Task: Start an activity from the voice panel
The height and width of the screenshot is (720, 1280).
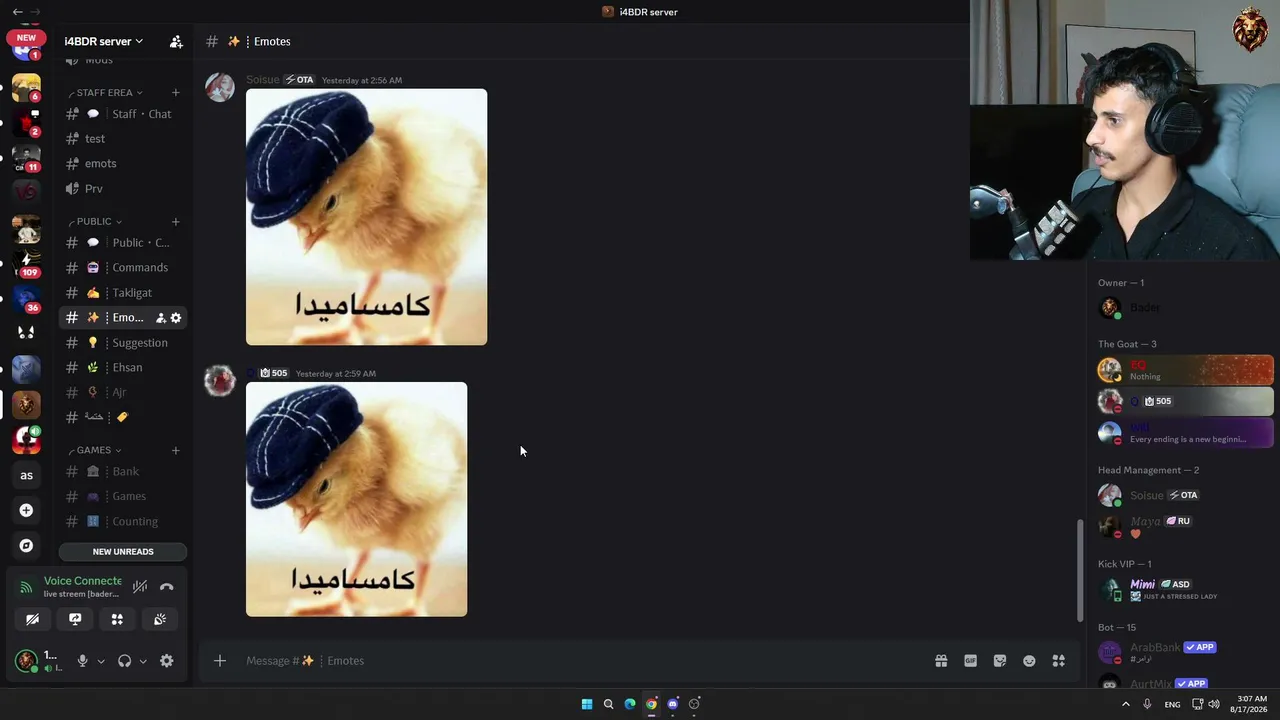Action: [117, 620]
